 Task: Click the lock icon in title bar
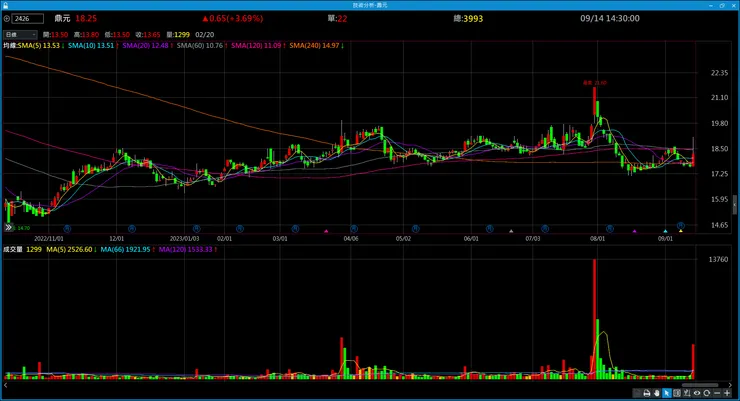5,5
